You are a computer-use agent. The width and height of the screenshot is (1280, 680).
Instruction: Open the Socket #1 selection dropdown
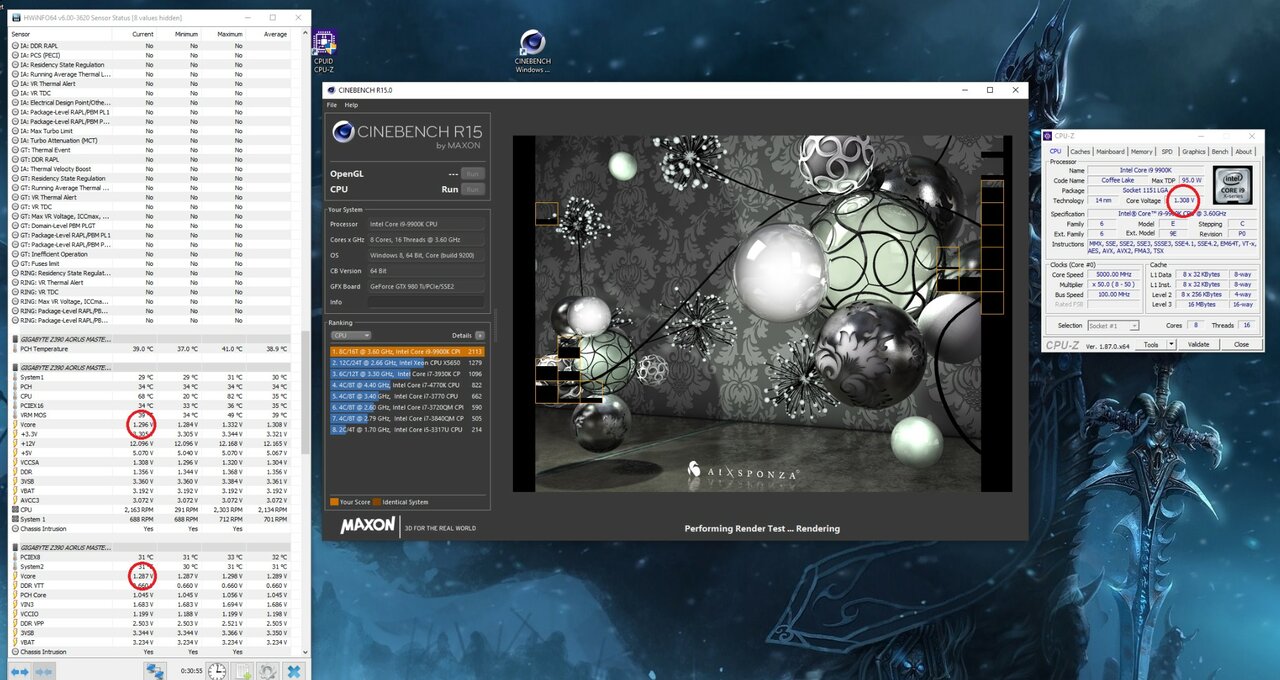(1113, 325)
